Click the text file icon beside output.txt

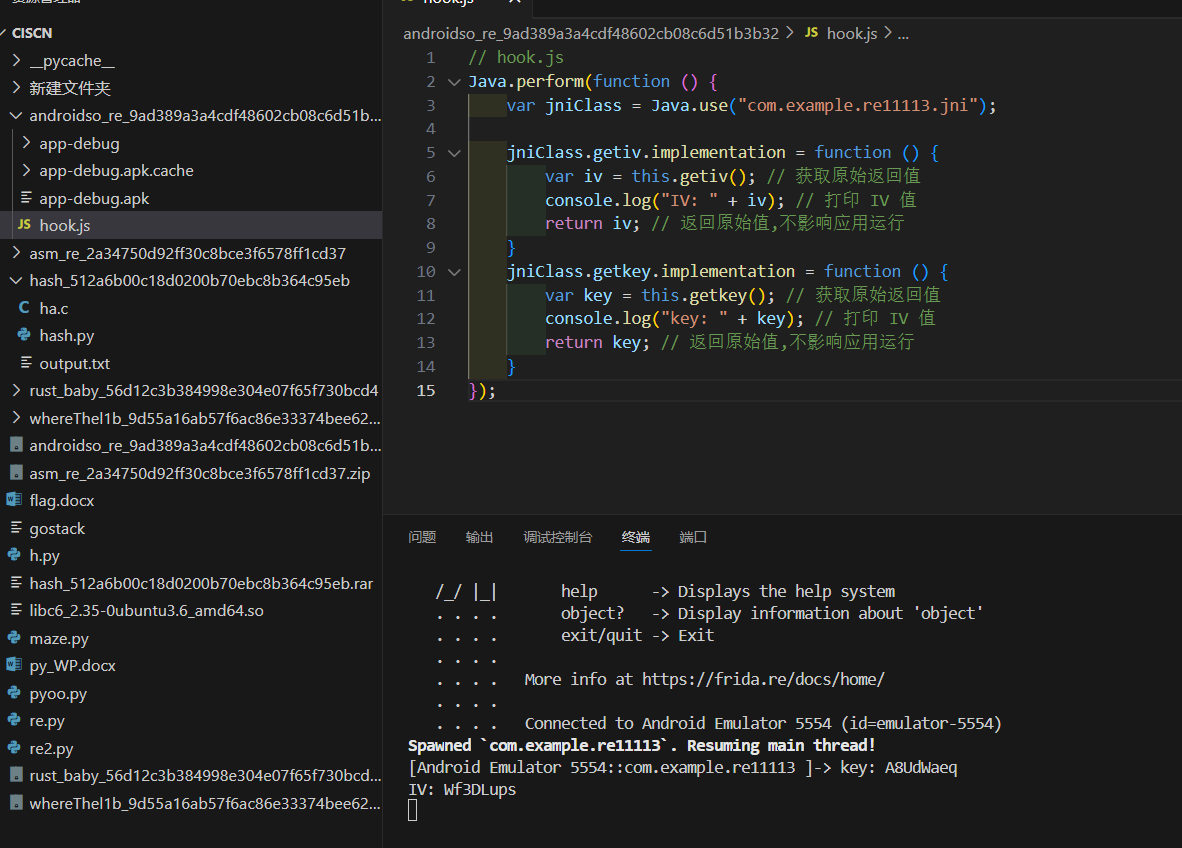click(26, 363)
